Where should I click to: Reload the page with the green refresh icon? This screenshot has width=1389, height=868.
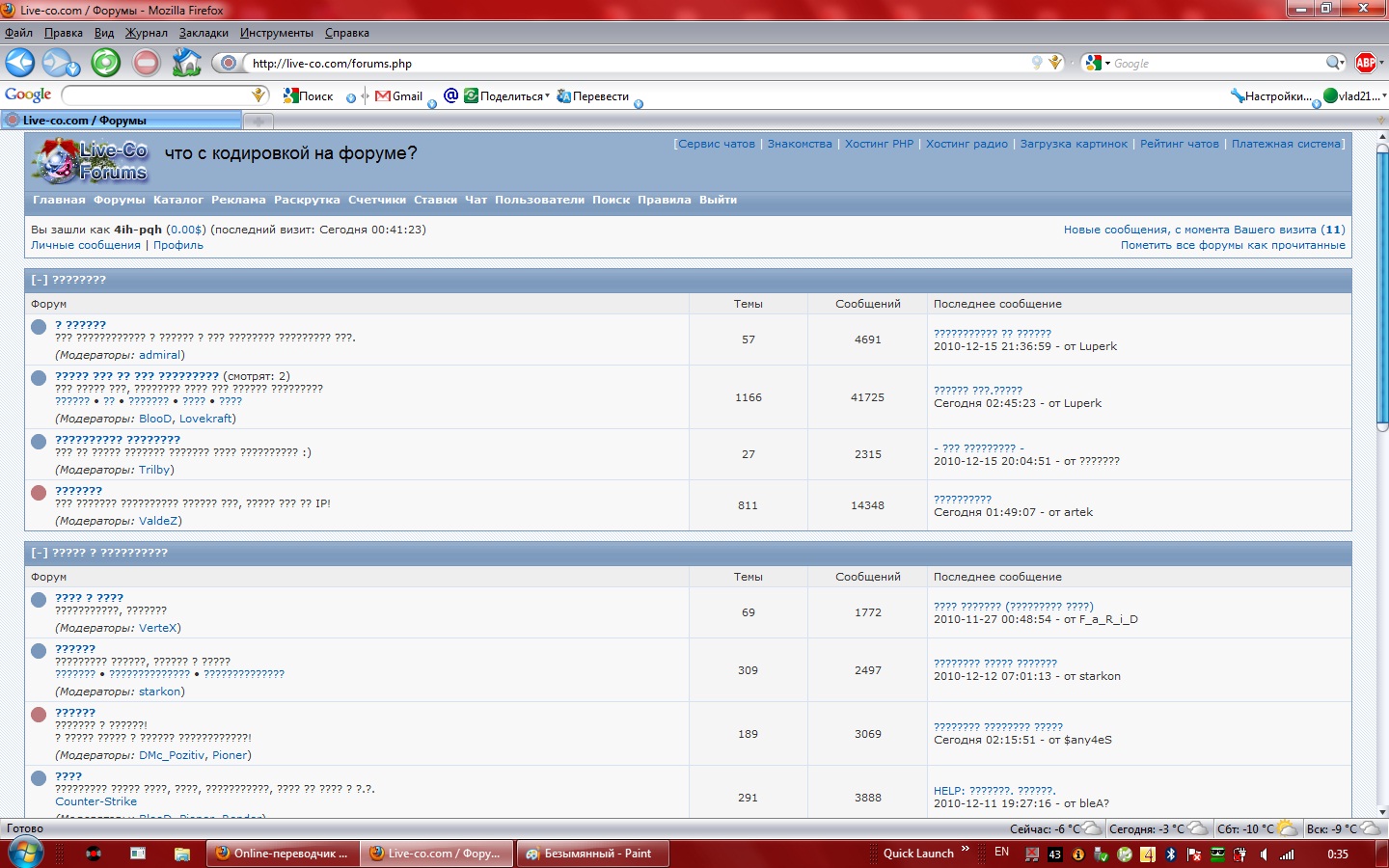[105, 63]
